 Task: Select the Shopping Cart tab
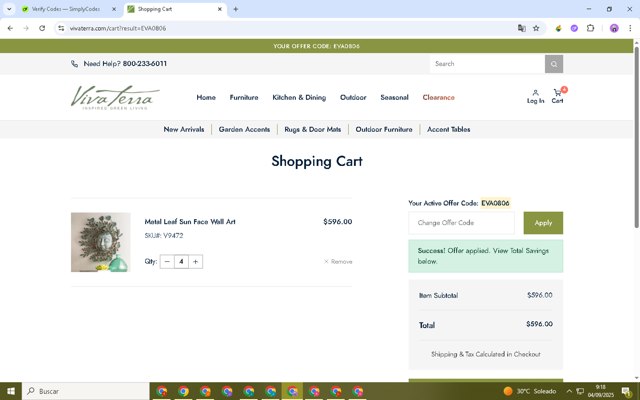[171, 9]
